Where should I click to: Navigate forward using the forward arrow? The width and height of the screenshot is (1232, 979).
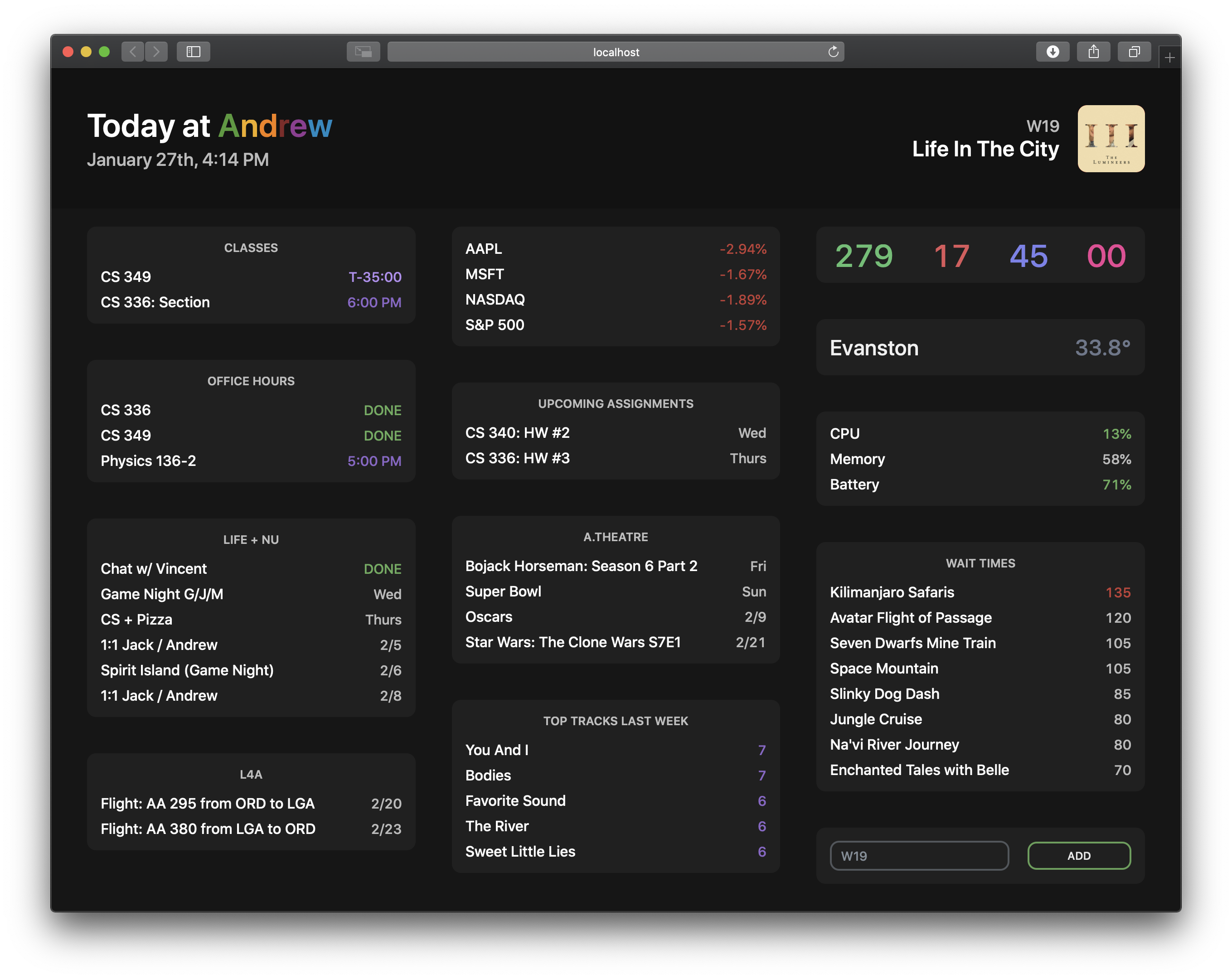pos(156,51)
